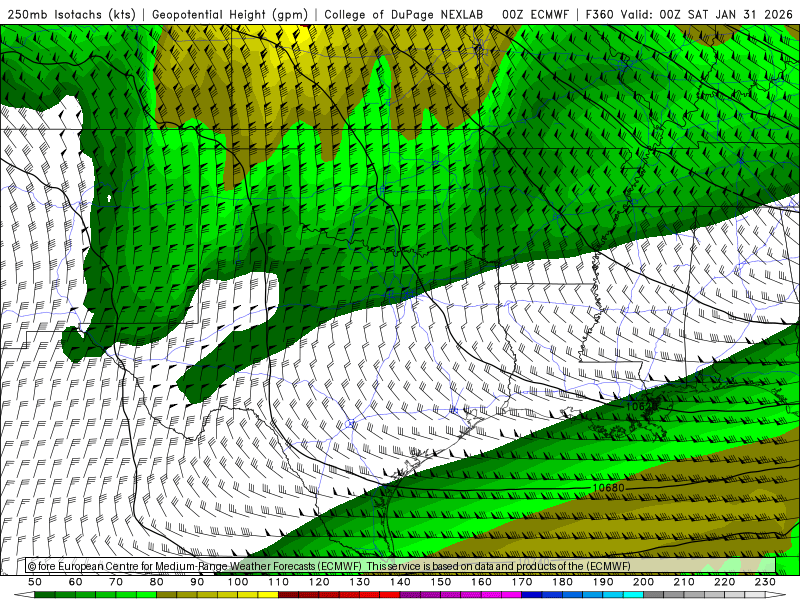Click the brightest yellow swatch in color bar
Screen dimensions: 800x600
268,595
